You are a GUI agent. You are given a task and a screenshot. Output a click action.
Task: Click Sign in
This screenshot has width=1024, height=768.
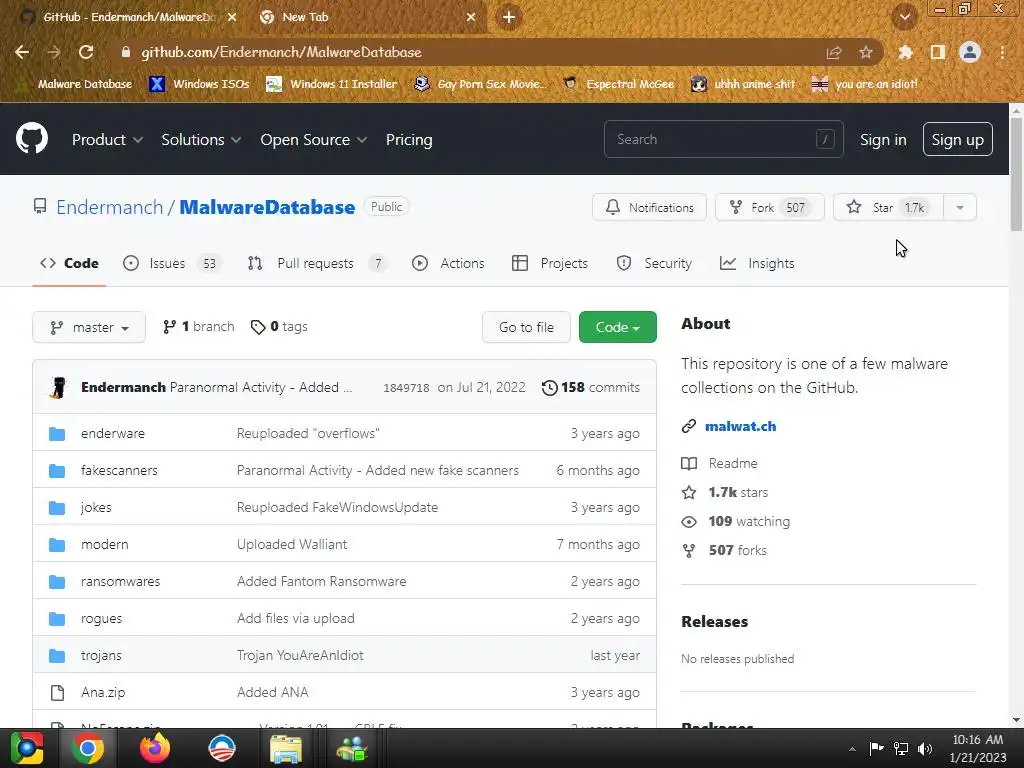pos(883,139)
